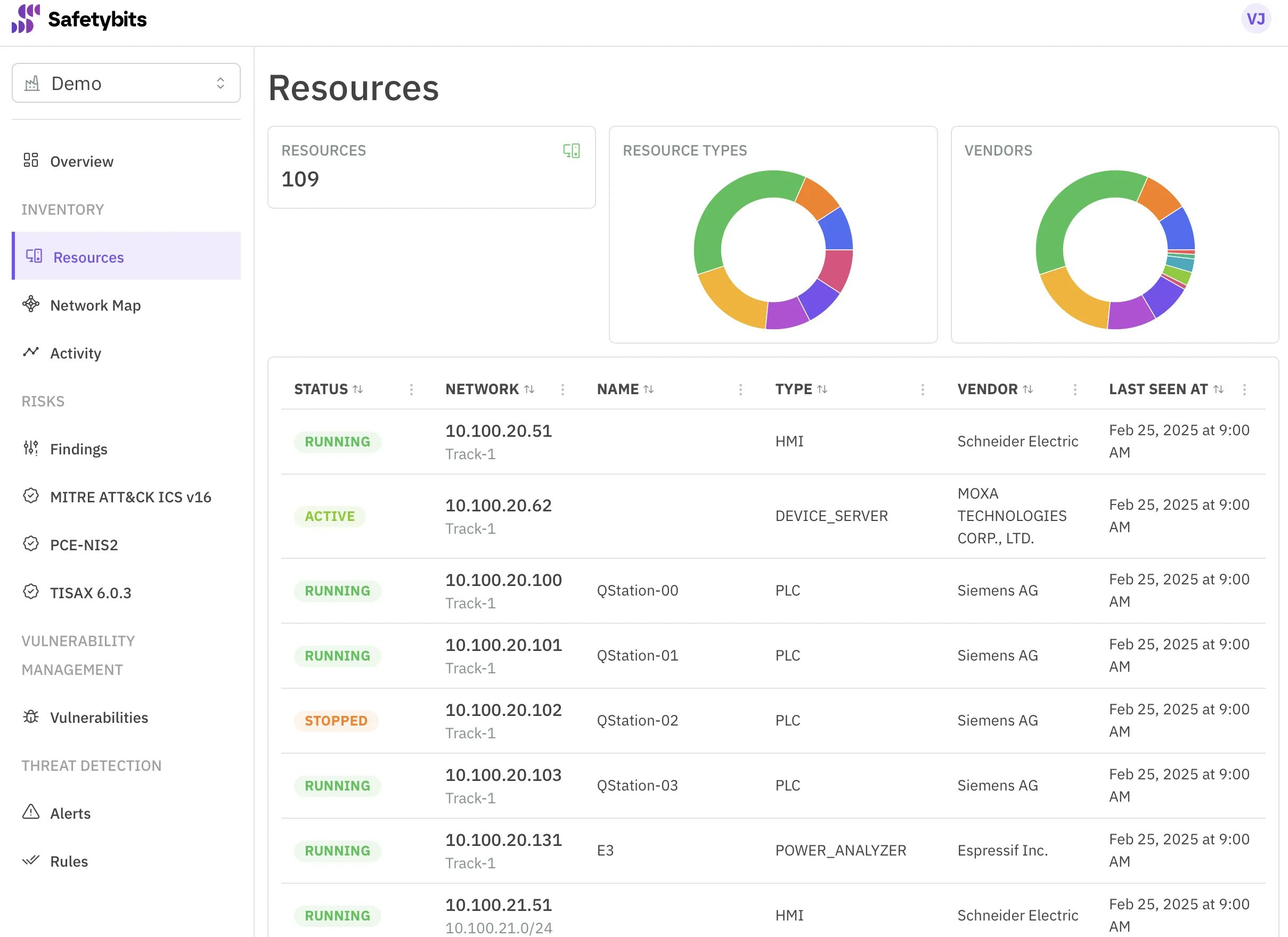Screen dimensions: 1288x937
Task: Sort table by Network column arrows
Action: coord(529,389)
